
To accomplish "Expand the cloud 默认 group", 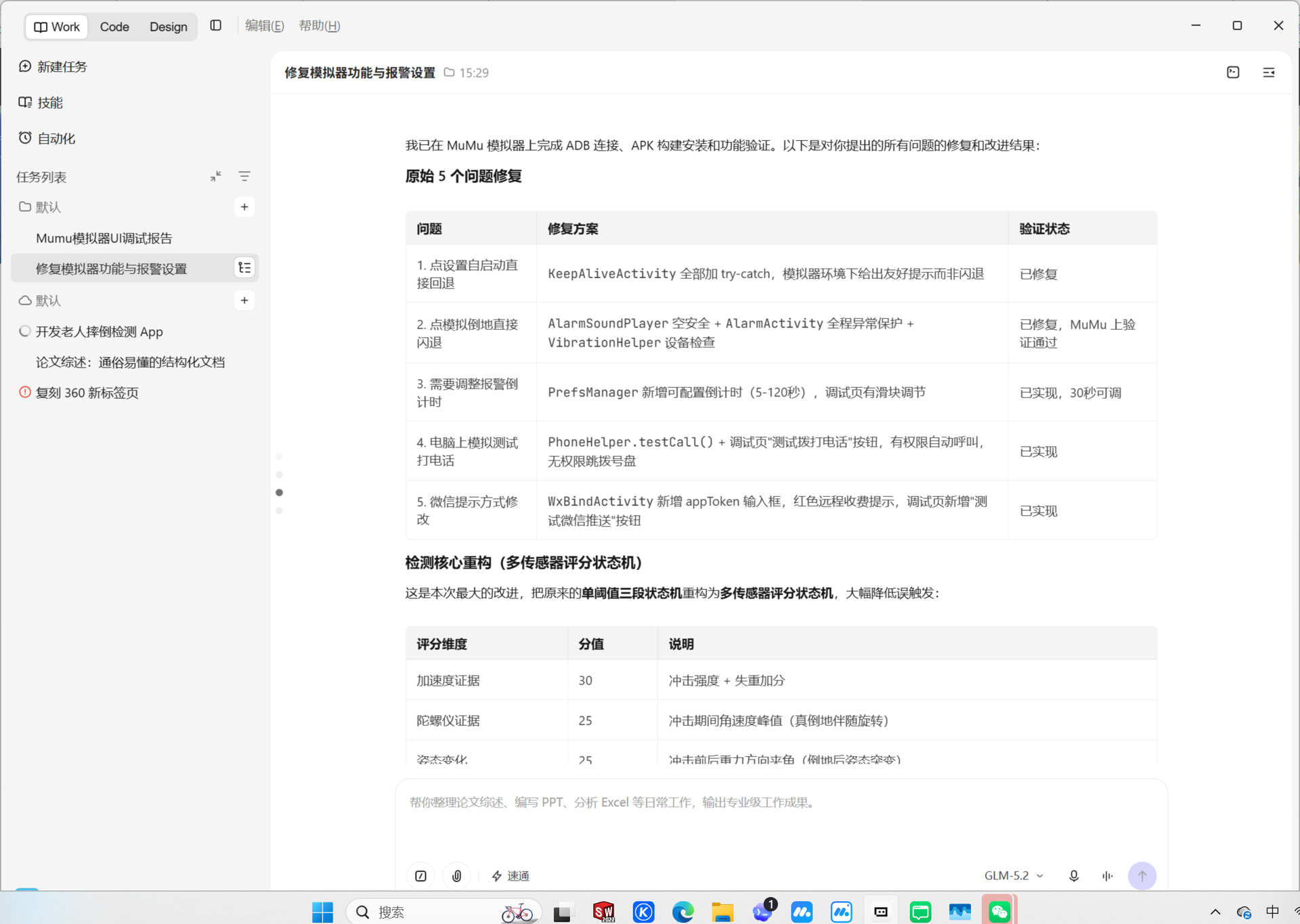I will [39, 301].
